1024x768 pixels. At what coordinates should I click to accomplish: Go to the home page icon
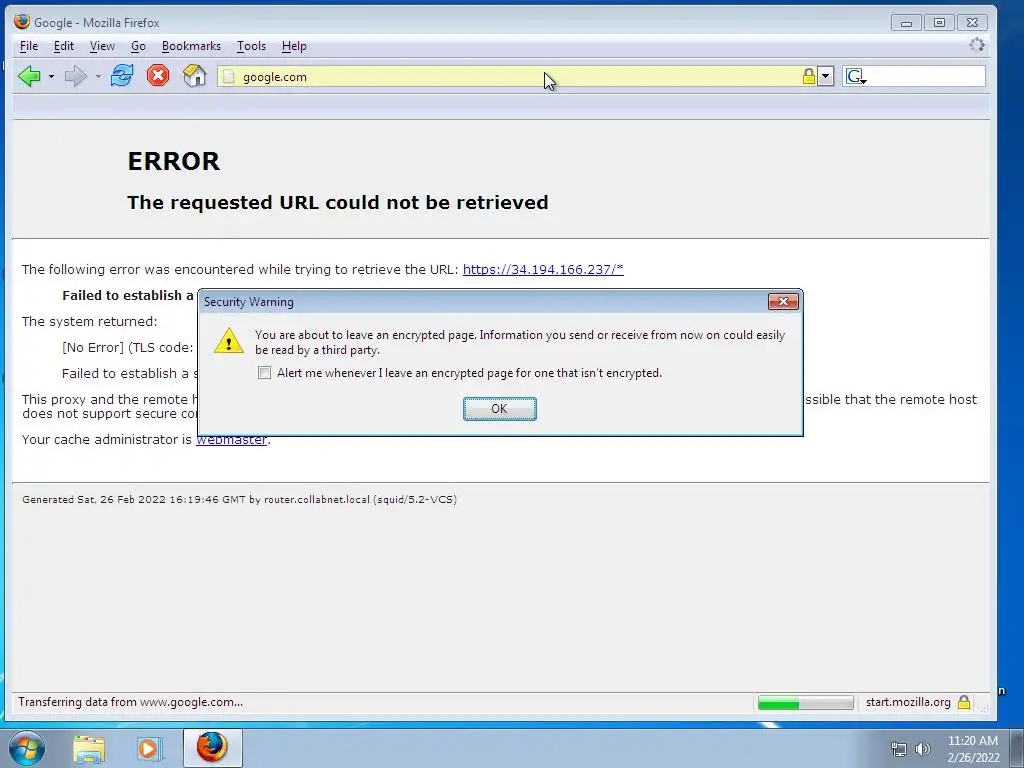tap(195, 76)
